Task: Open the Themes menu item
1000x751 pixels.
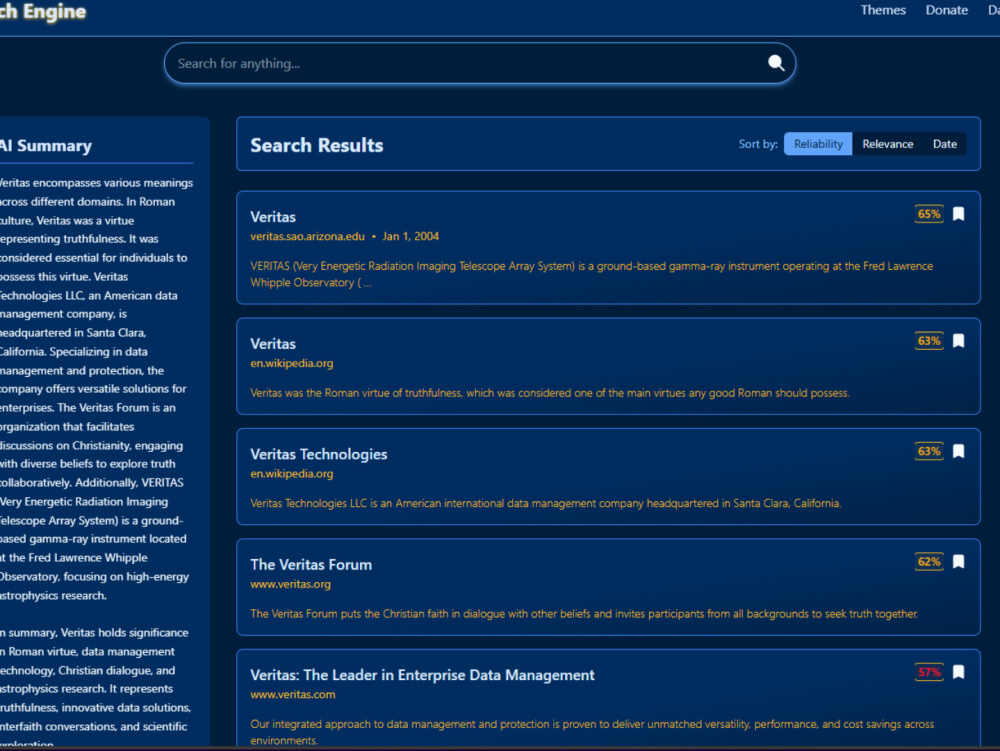Action: coord(883,10)
